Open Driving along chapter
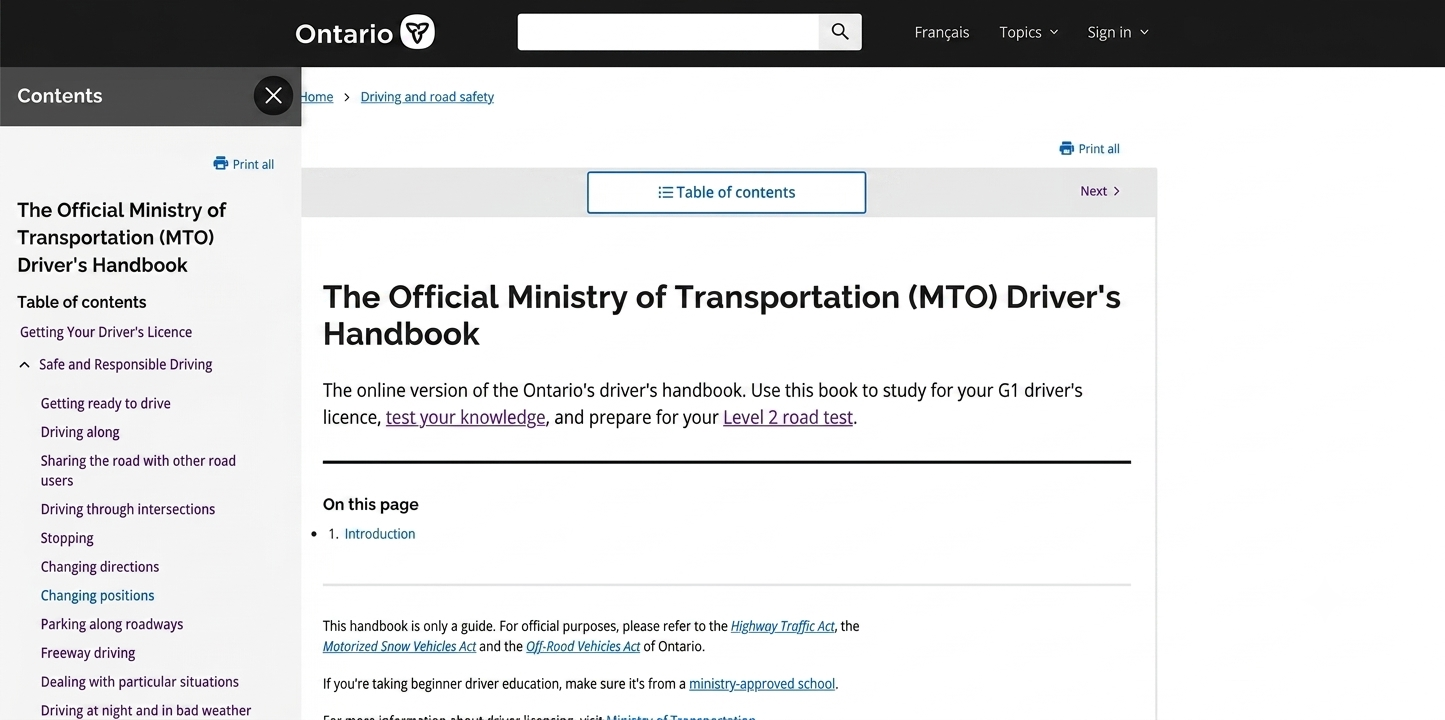1445x720 pixels. [x=80, y=432]
